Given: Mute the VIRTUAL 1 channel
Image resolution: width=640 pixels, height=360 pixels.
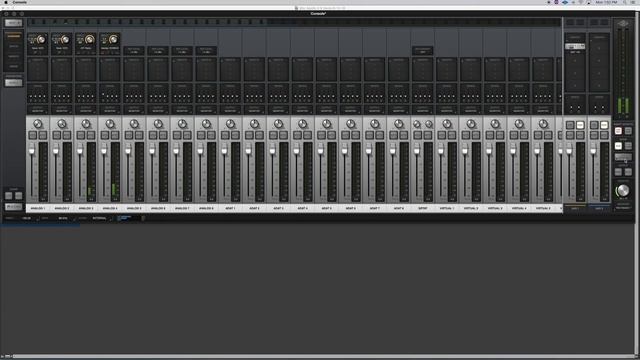Looking at the screenshot, I should pyautogui.click(x=451, y=135).
